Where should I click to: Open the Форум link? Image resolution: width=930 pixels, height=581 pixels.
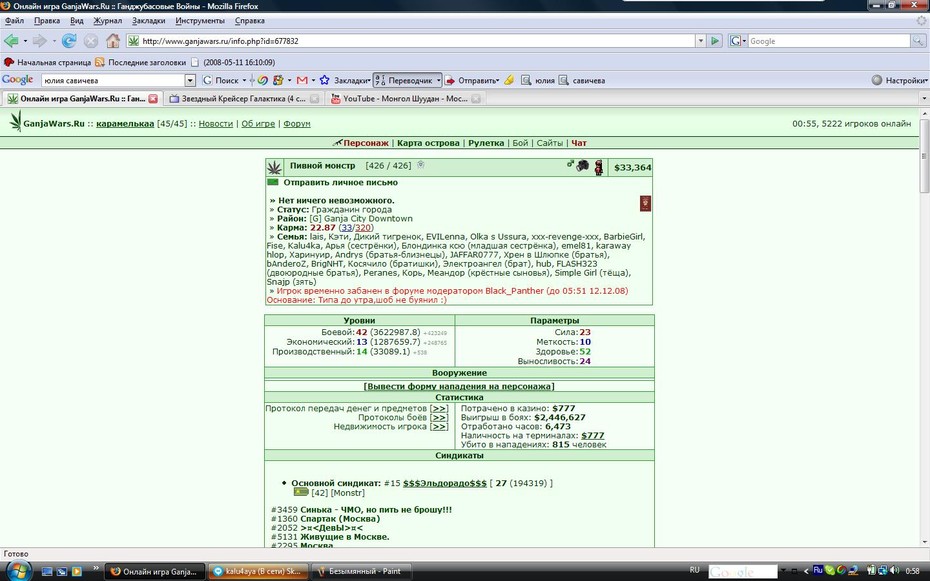[297, 123]
